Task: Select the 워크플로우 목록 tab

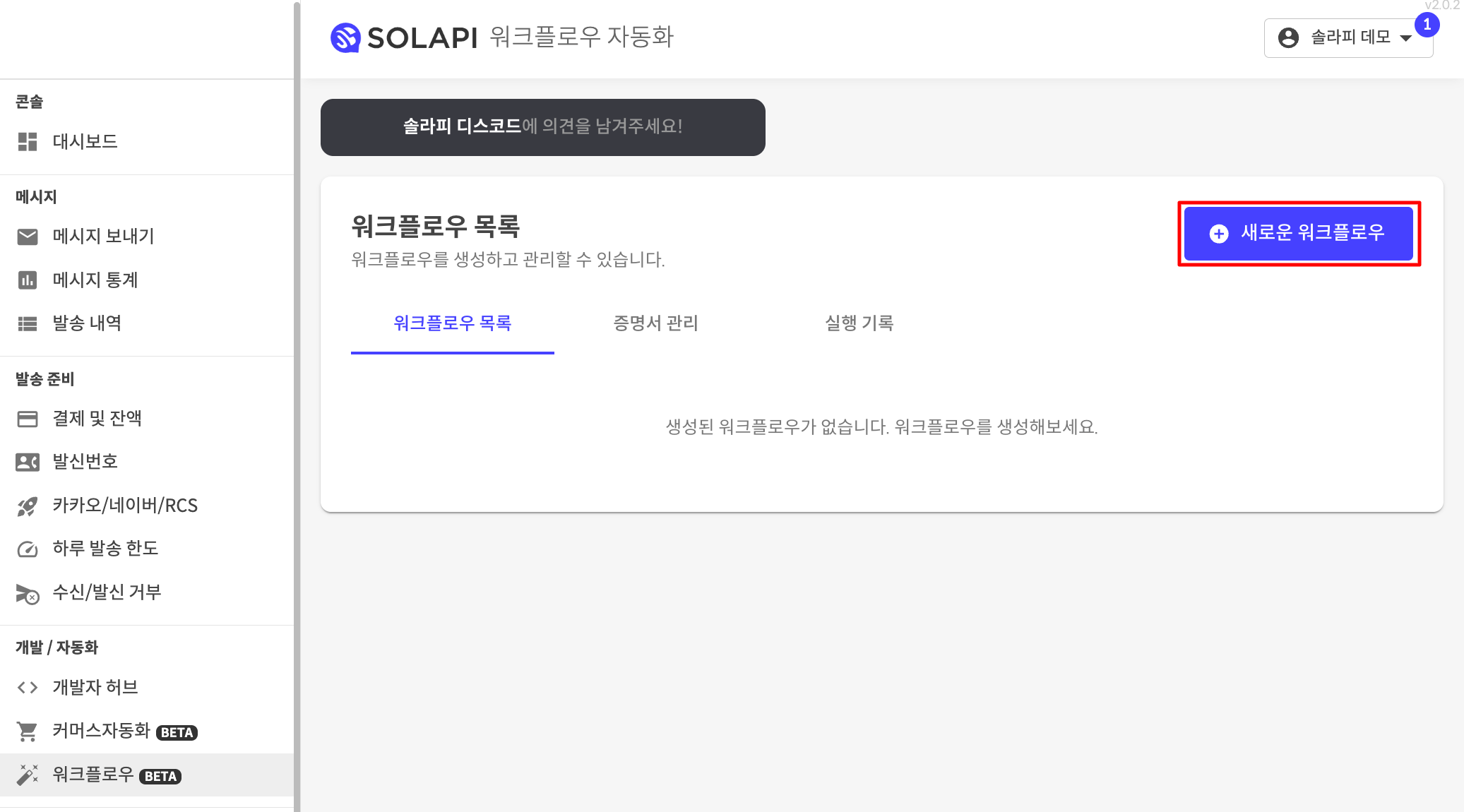Action: click(452, 323)
